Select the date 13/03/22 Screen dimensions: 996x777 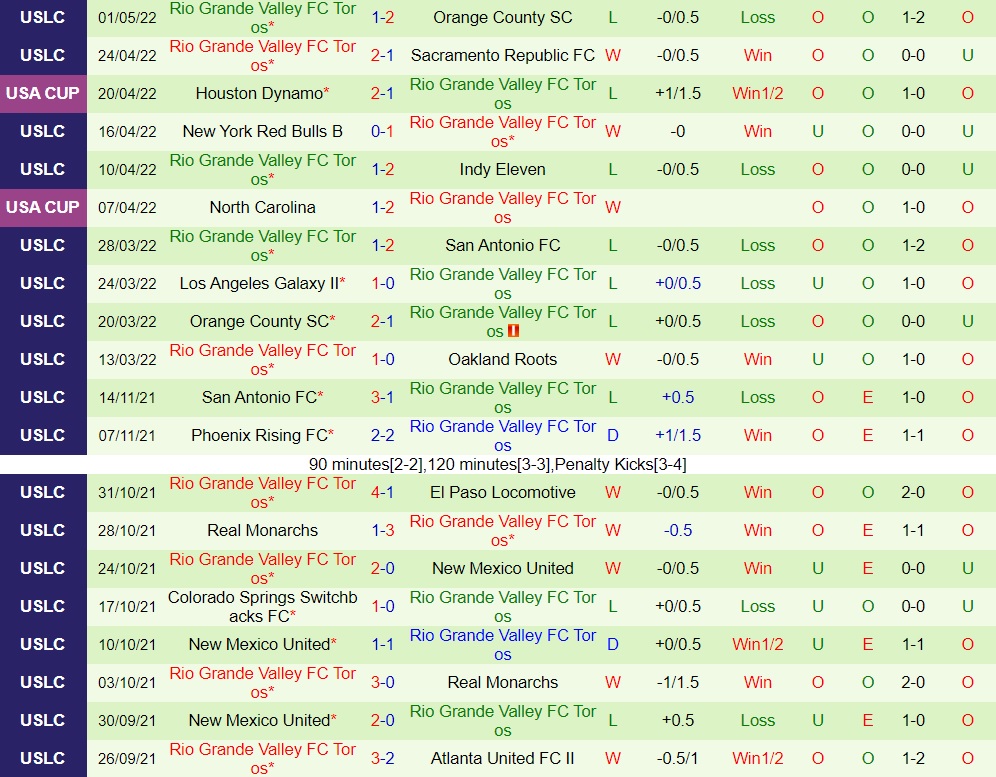[x=127, y=360]
